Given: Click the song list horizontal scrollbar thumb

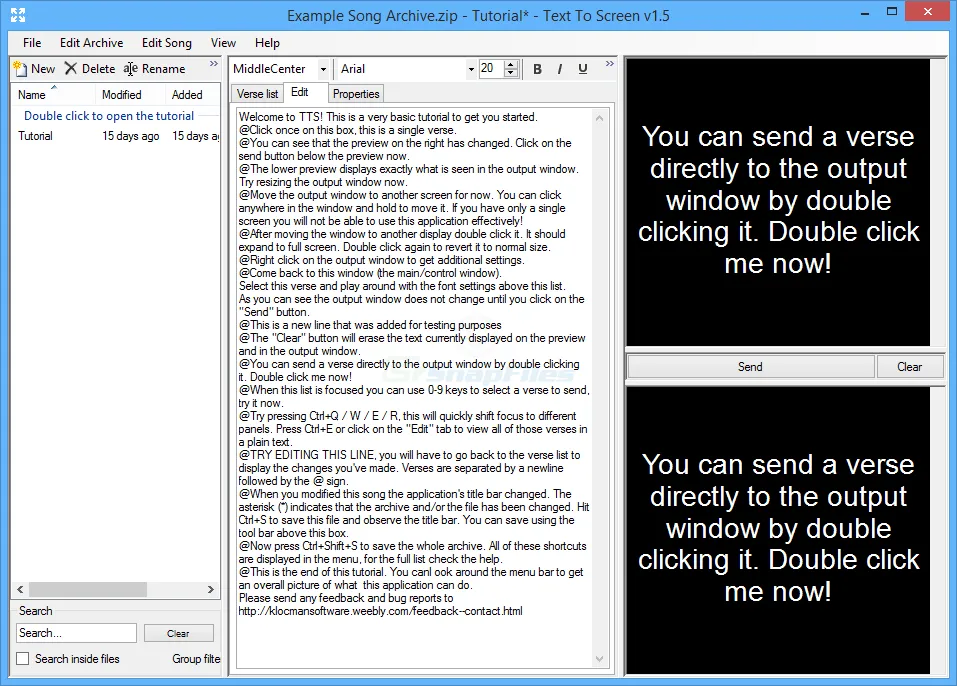Looking at the screenshot, I should (x=88, y=589).
